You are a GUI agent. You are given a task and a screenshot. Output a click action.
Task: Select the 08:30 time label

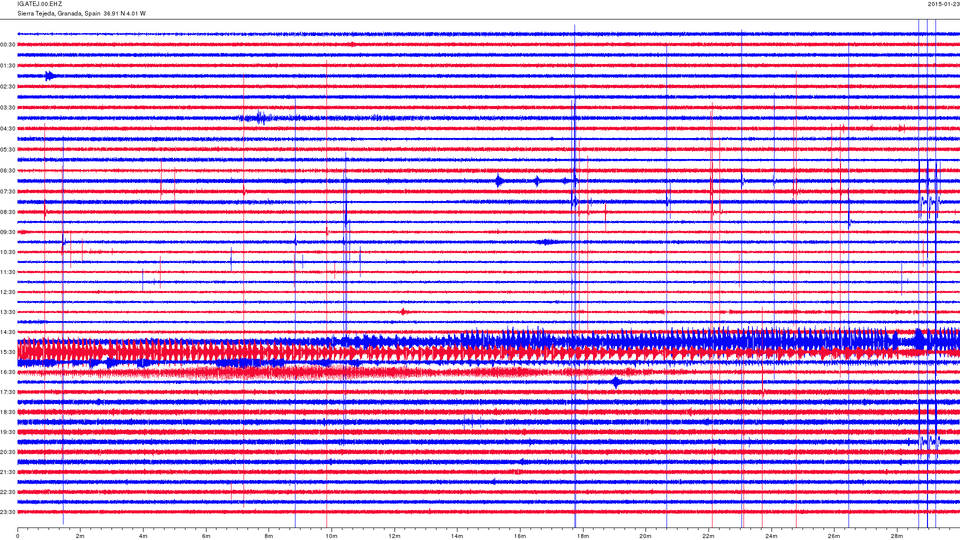pyautogui.click(x=8, y=212)
